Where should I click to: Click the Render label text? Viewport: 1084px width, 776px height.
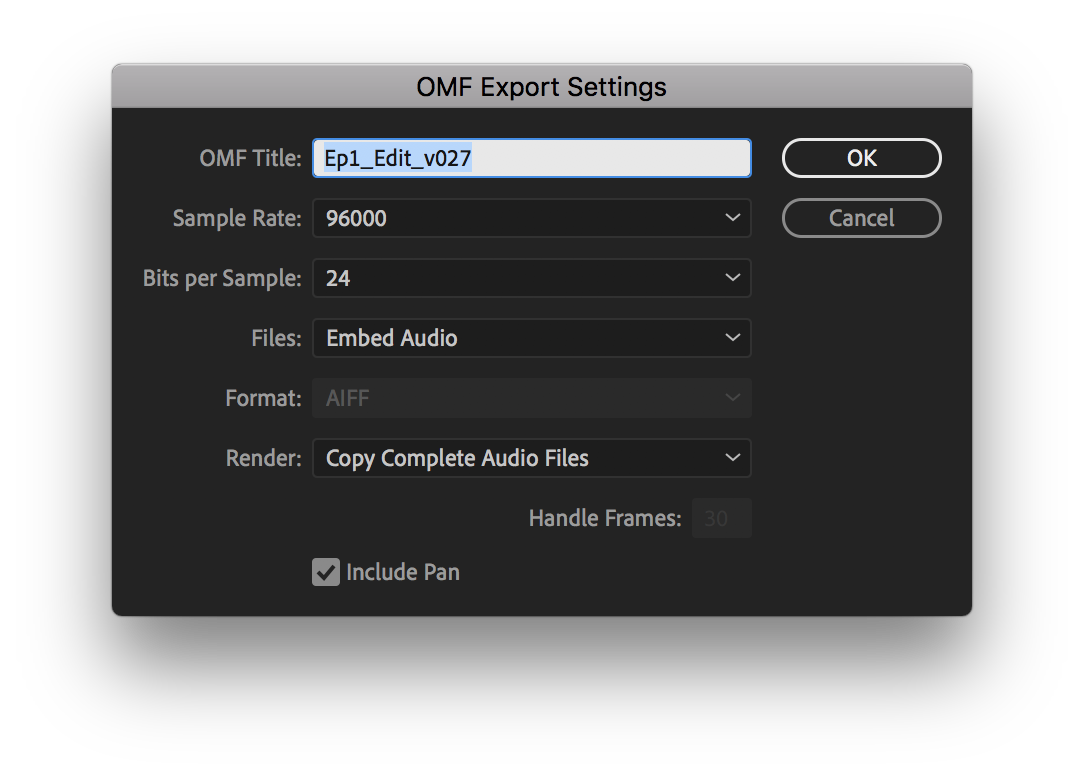point(263,458)
